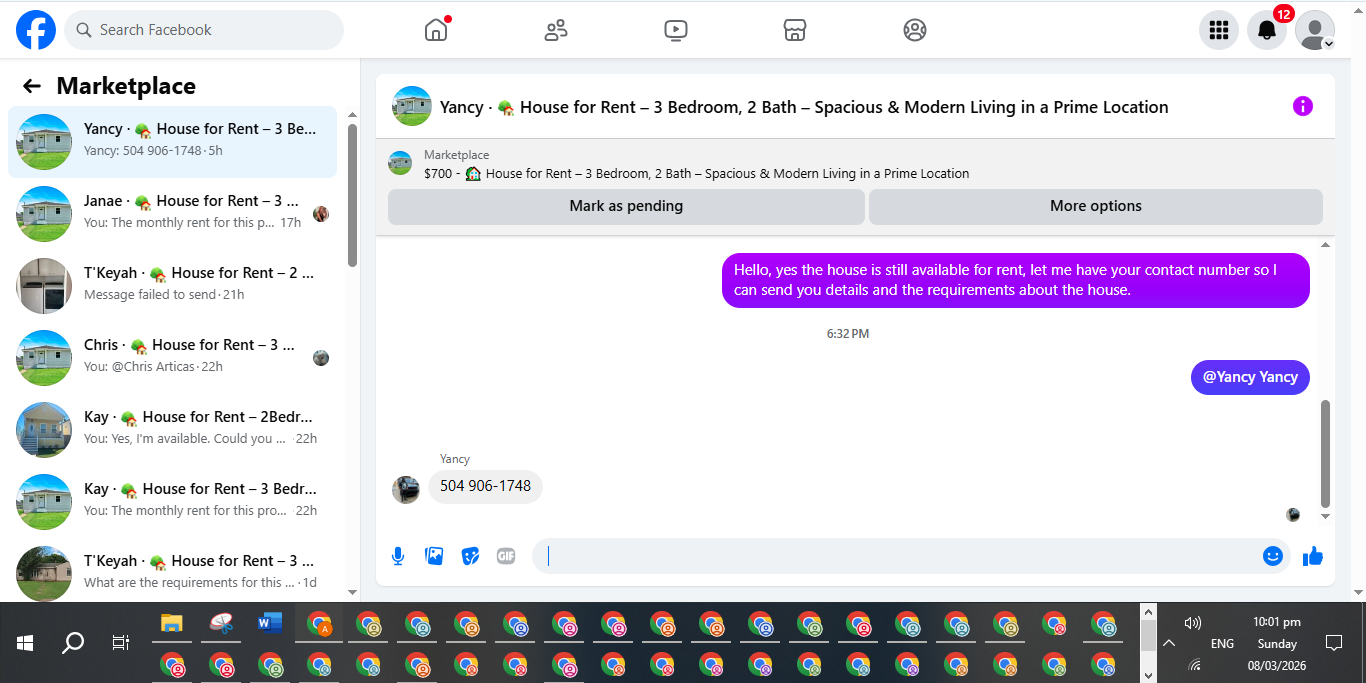The width and height of the screenshot is (1366, 683).
Task: Open Windows taskbar search
Action: point(73,643)
